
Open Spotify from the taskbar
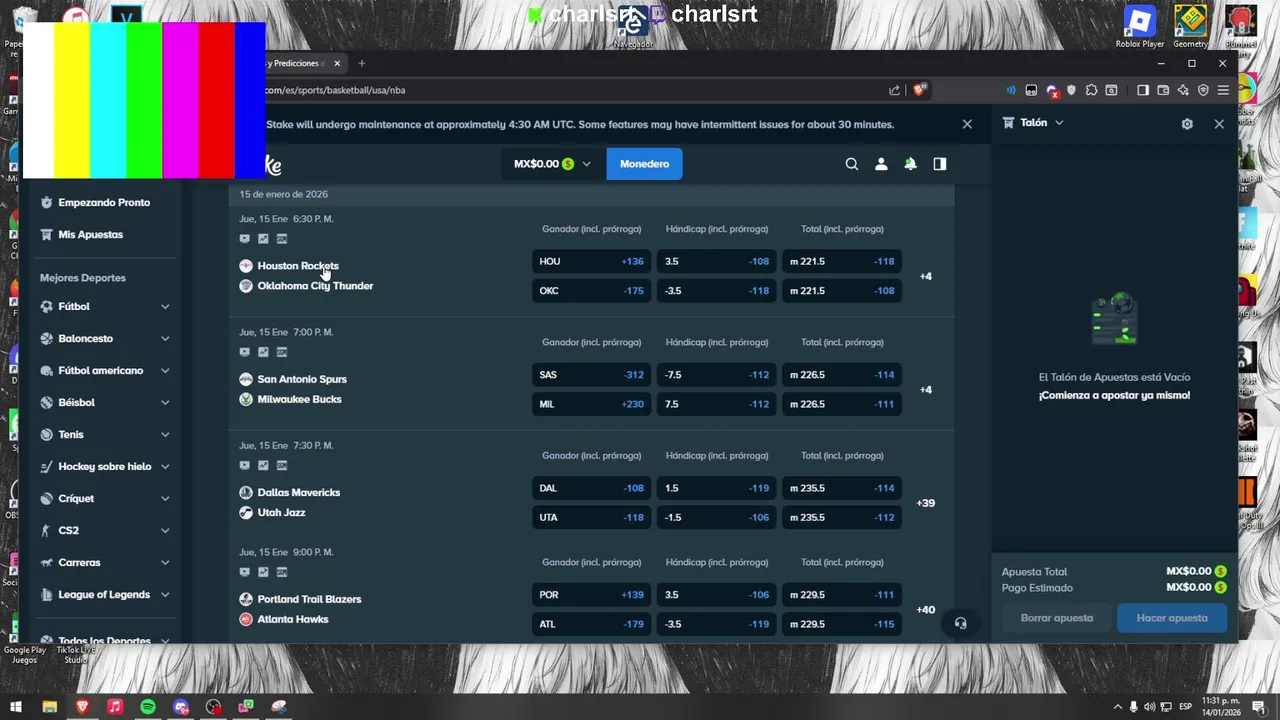[148, 707]
